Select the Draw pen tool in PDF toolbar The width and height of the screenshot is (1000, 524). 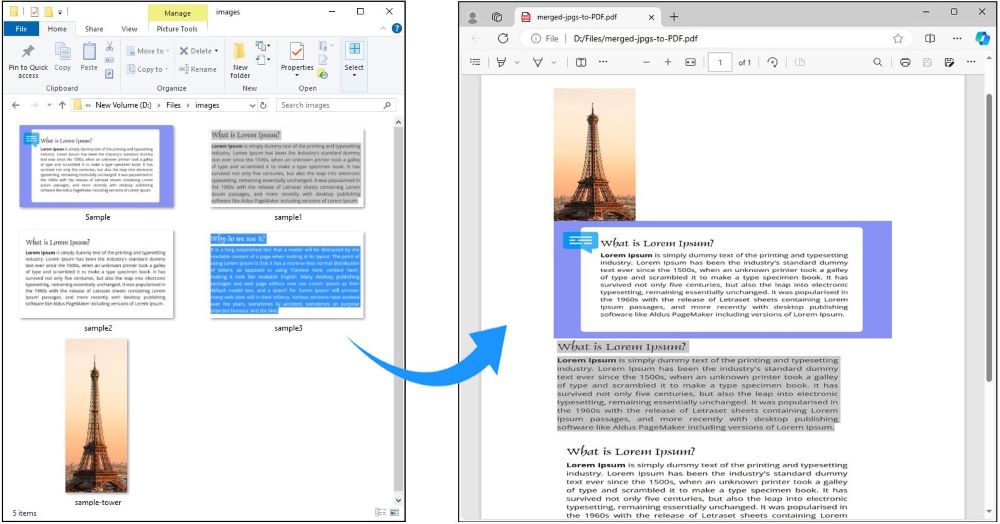[x=538, y=62]
